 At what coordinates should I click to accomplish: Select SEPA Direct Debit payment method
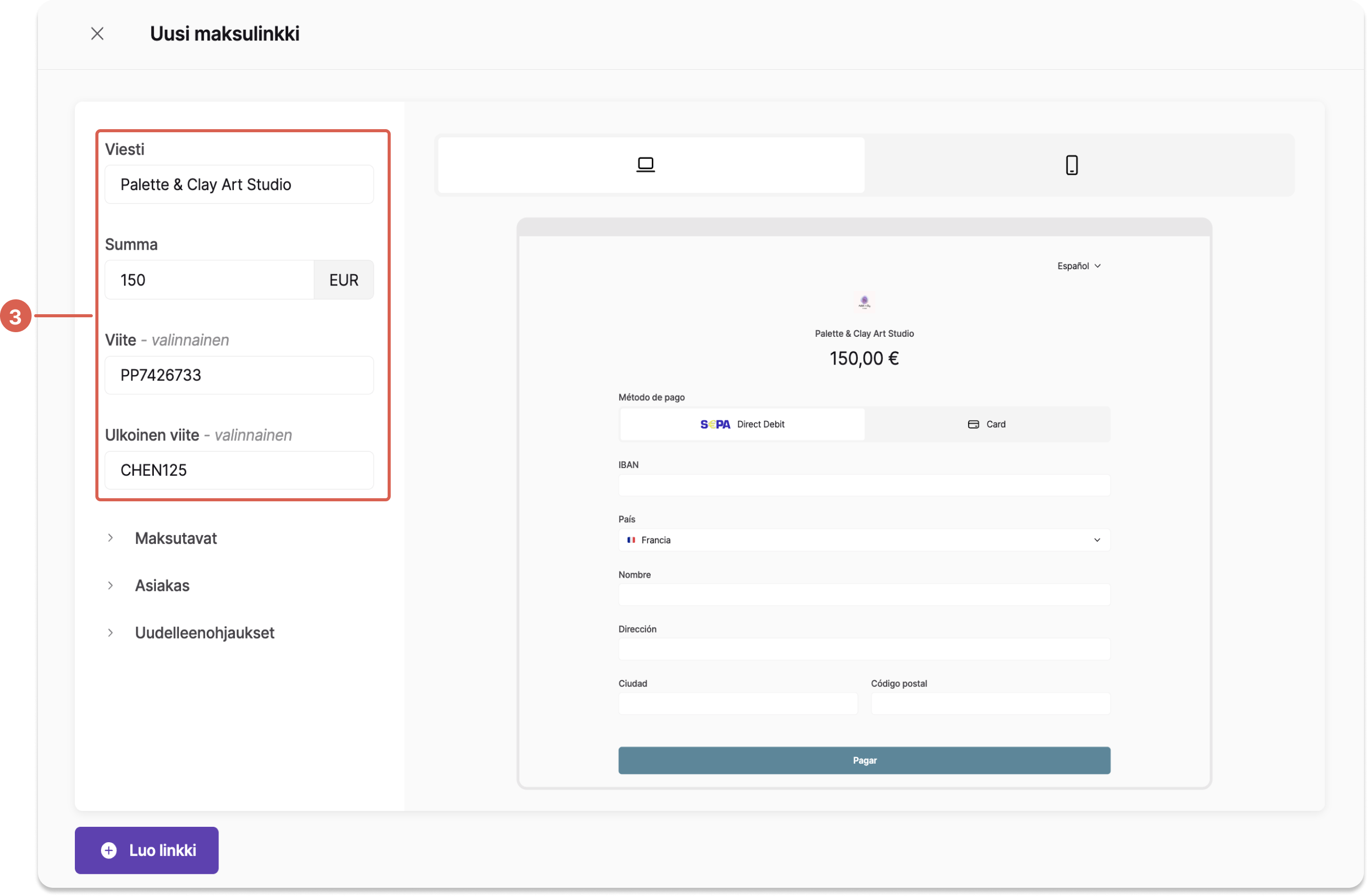tap(742, 424)
